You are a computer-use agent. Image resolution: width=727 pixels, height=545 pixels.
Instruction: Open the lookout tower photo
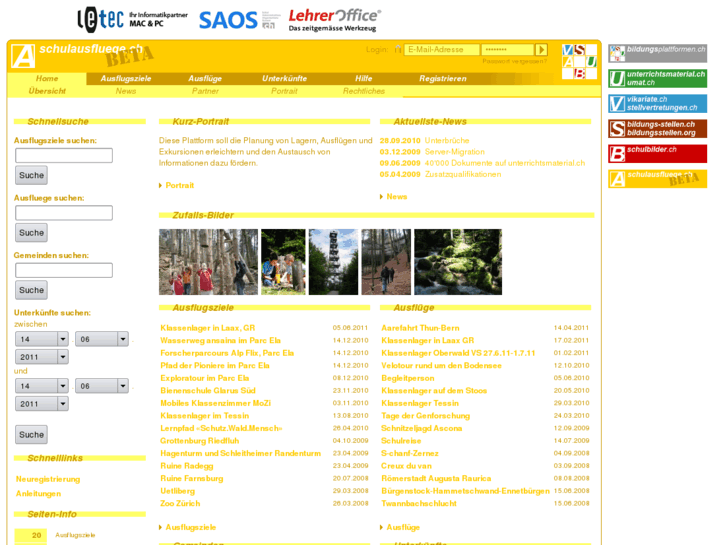[333, 262]
